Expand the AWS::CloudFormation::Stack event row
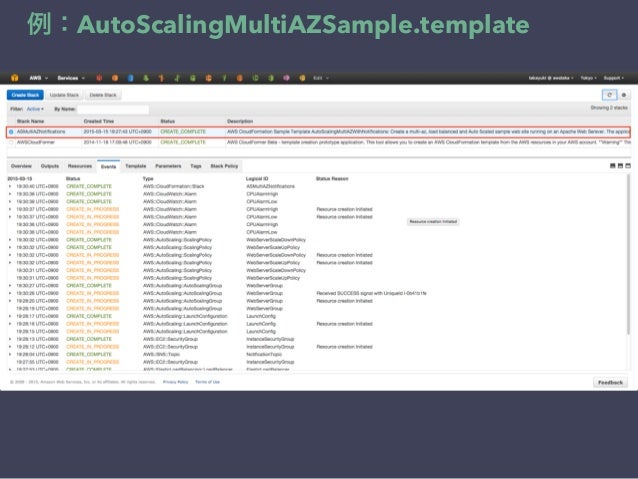 (10, 186)
